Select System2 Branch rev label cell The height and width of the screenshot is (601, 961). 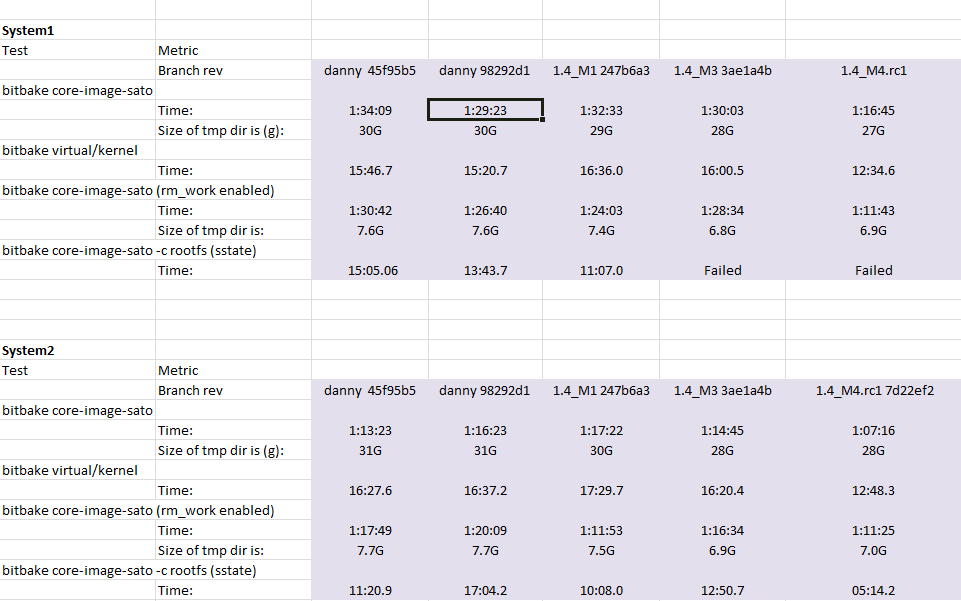coord(234,390)
